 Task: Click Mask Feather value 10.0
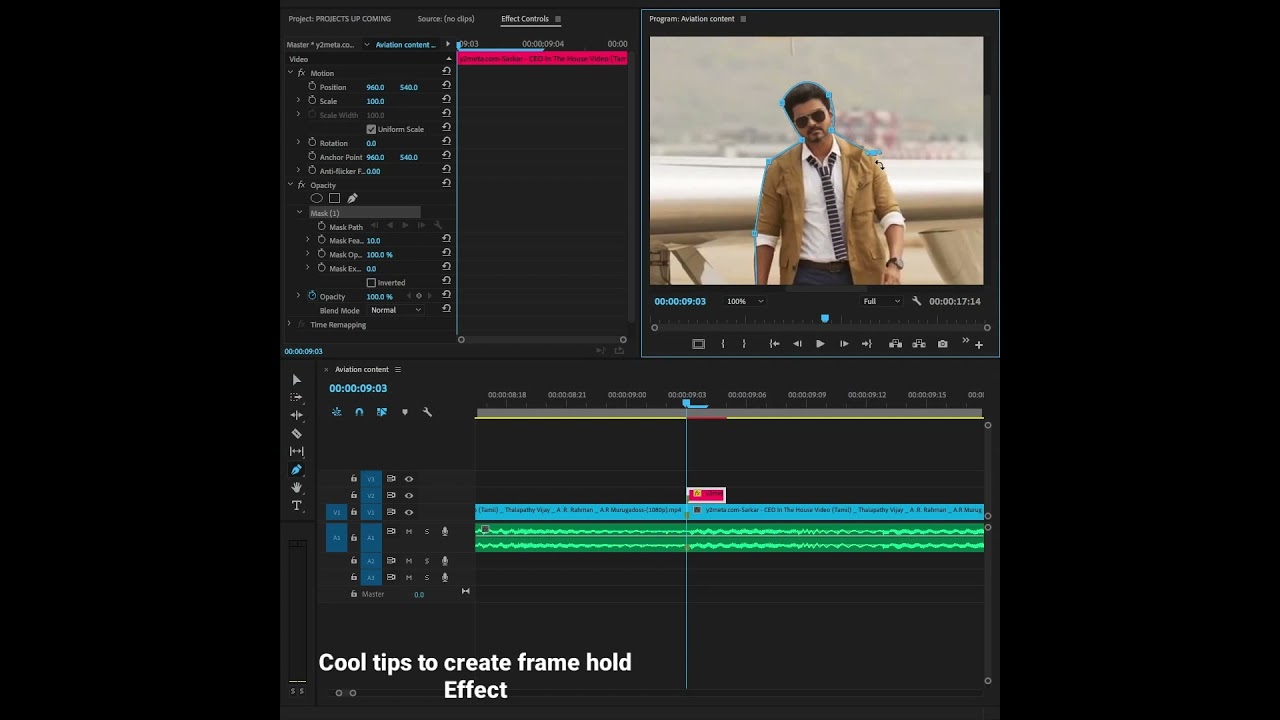[x=373, y=241]
